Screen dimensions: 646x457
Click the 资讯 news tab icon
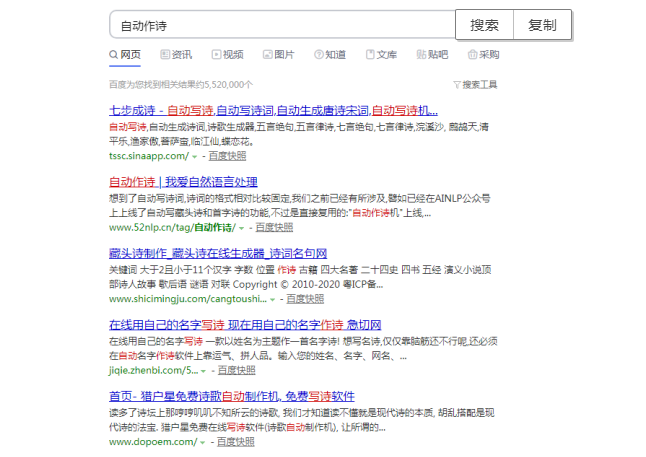pos(165,55)
